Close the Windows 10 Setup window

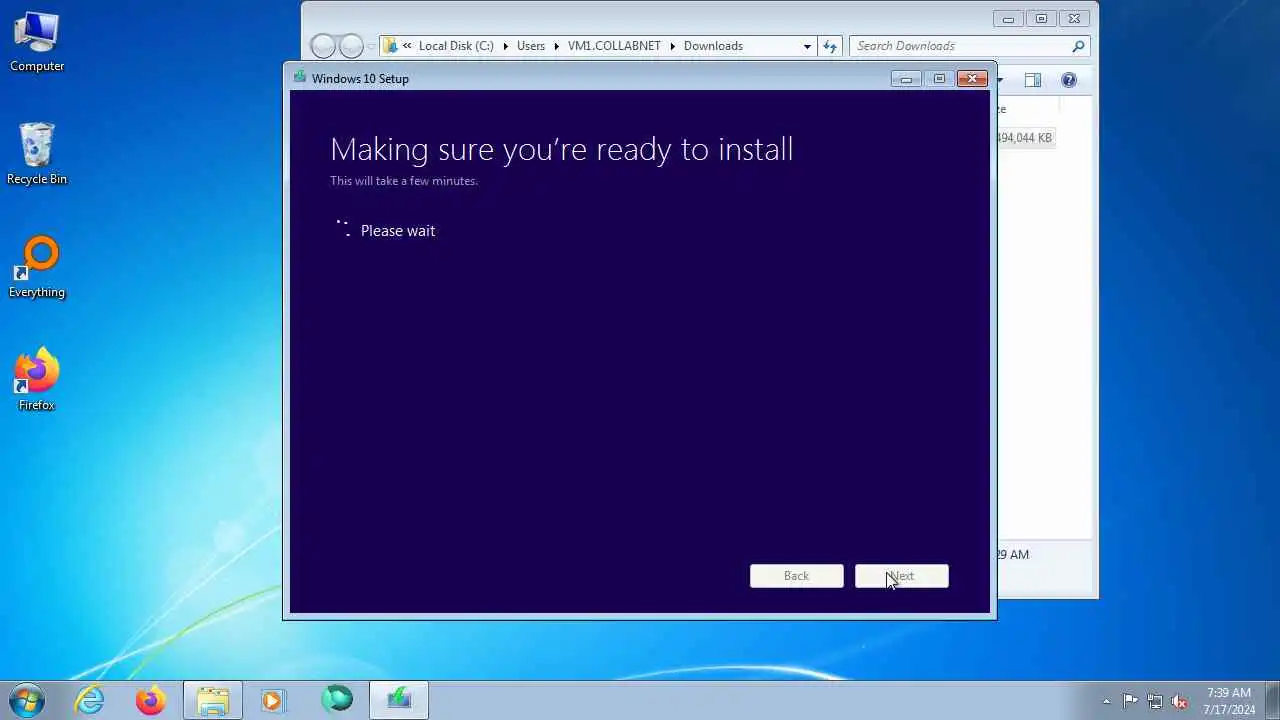coord(972,79)
